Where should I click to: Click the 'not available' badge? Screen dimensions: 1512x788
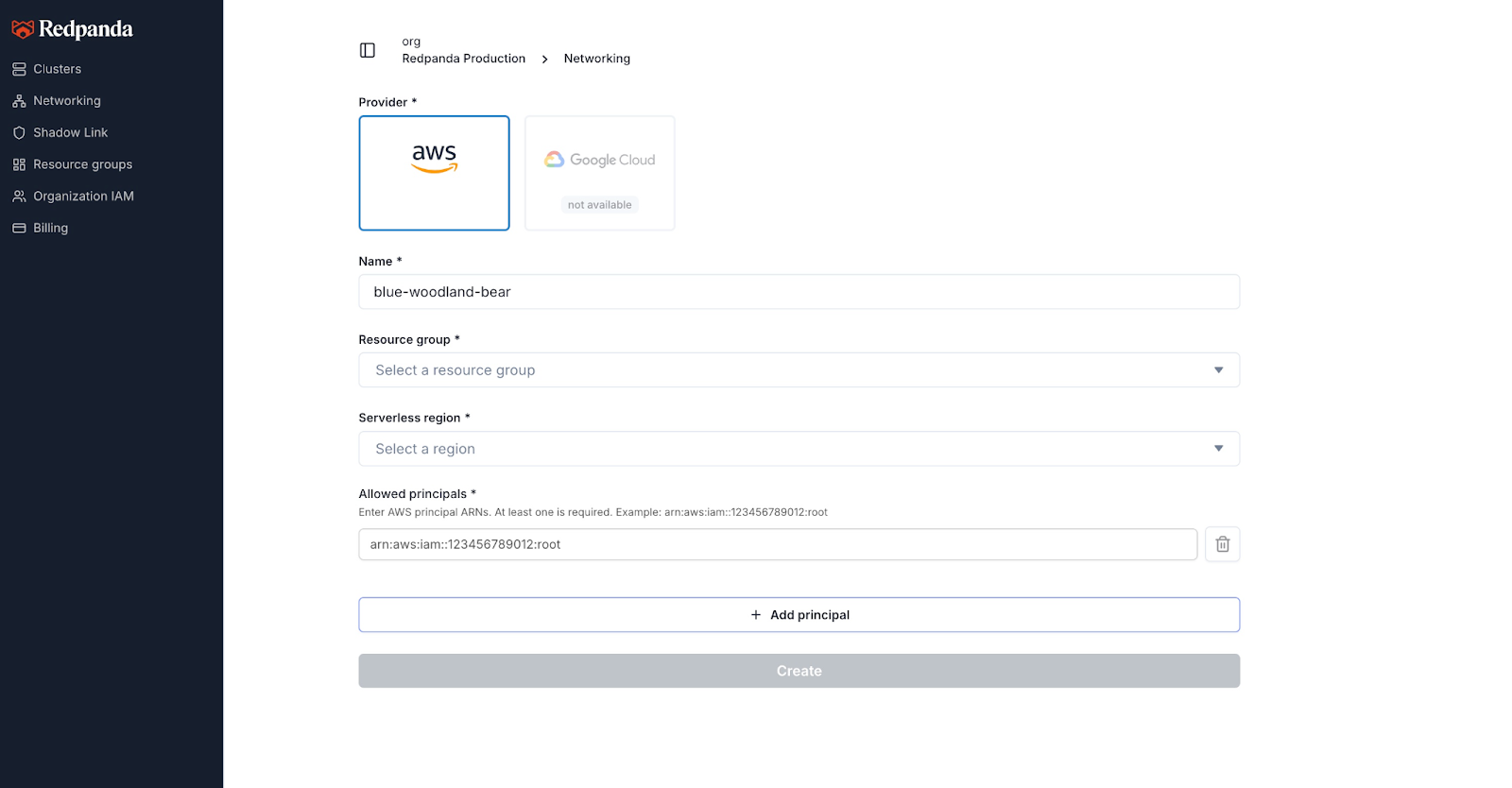(x=600, y=205)
